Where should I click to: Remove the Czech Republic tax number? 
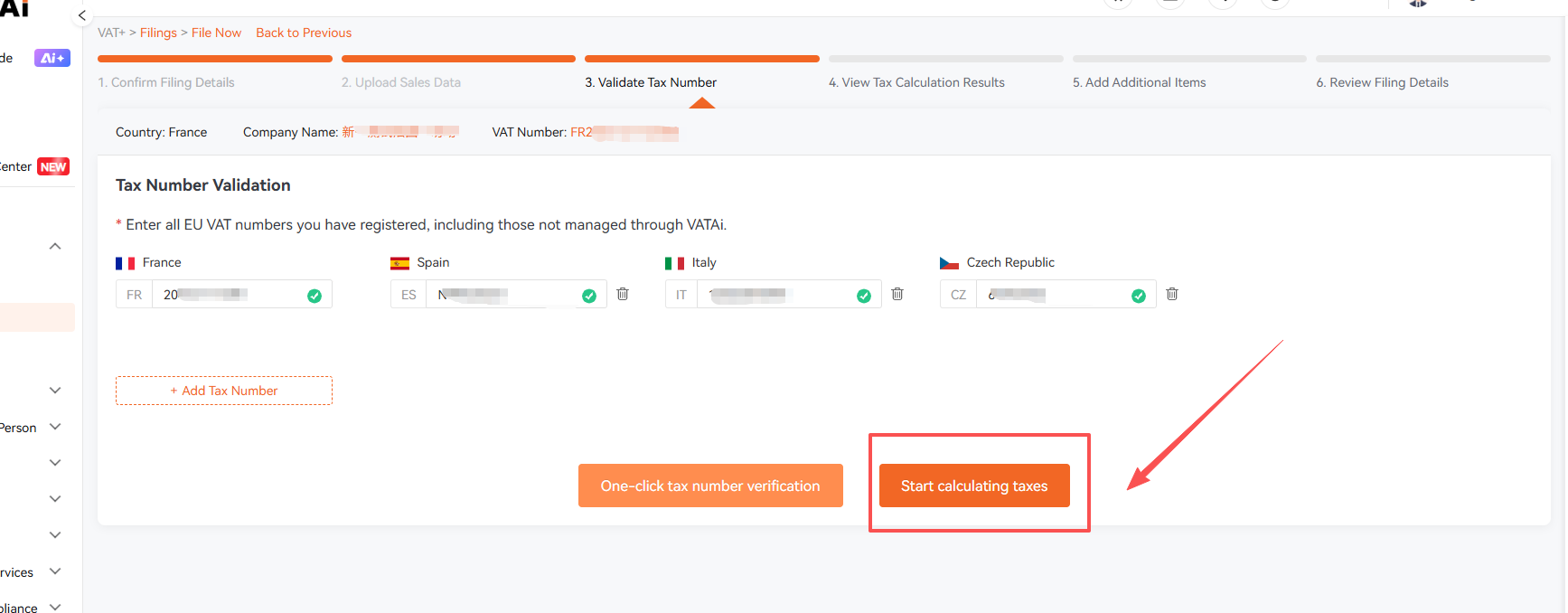point(1172,294)
